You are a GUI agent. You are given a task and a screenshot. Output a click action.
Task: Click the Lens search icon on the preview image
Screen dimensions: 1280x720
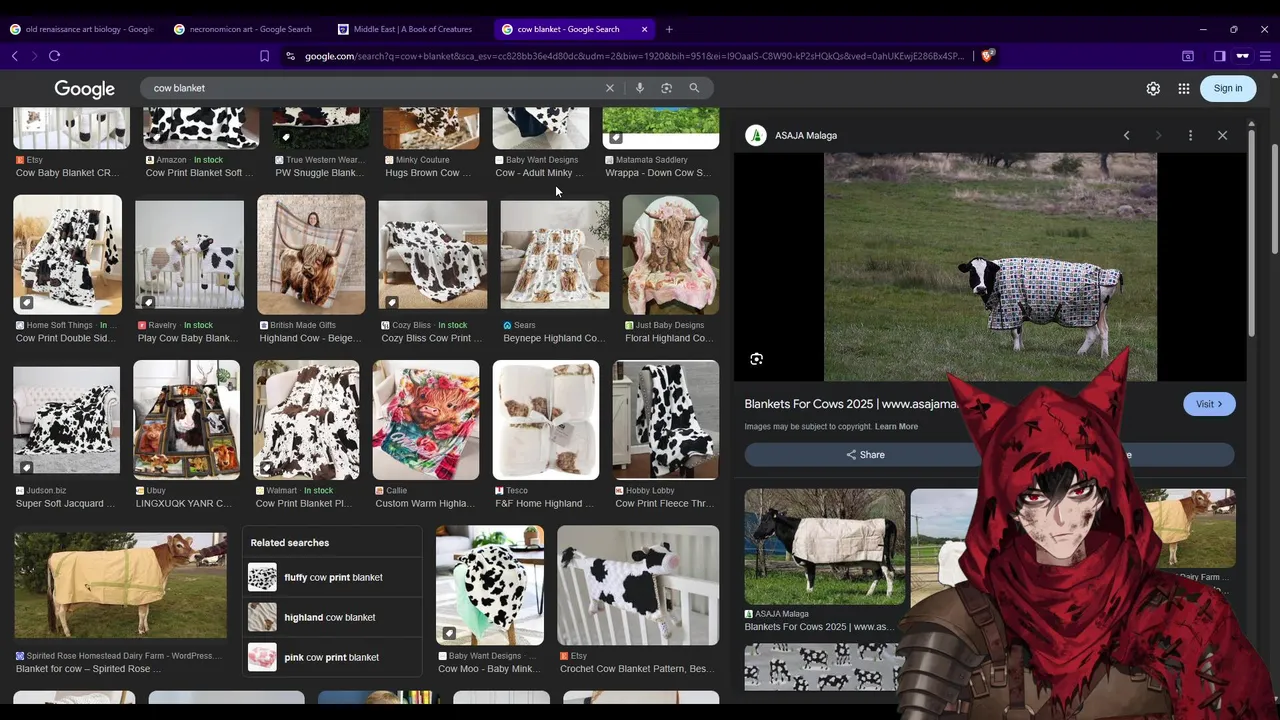coord(756,359)
